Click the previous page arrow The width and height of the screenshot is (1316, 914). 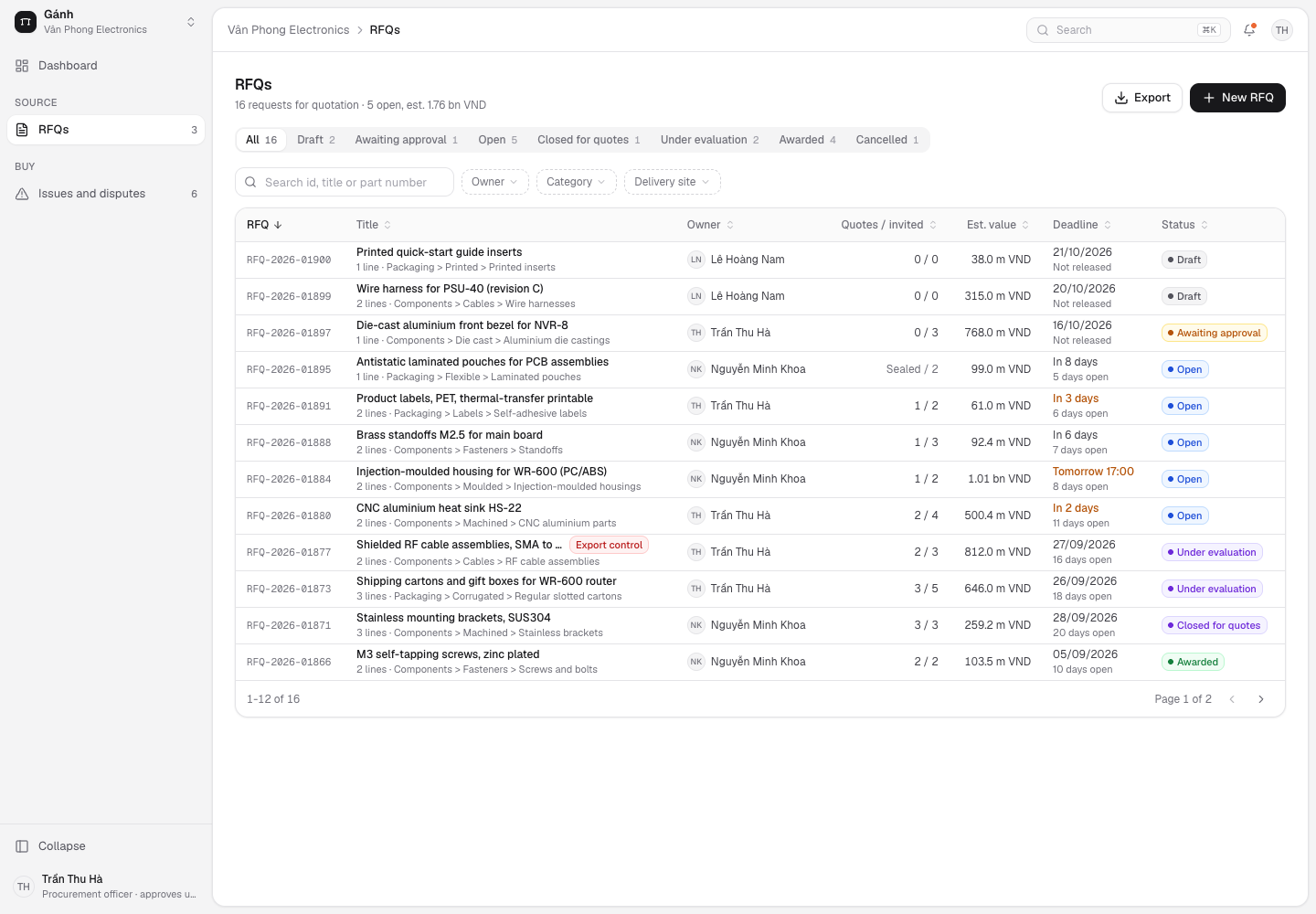click(1232, 699)
